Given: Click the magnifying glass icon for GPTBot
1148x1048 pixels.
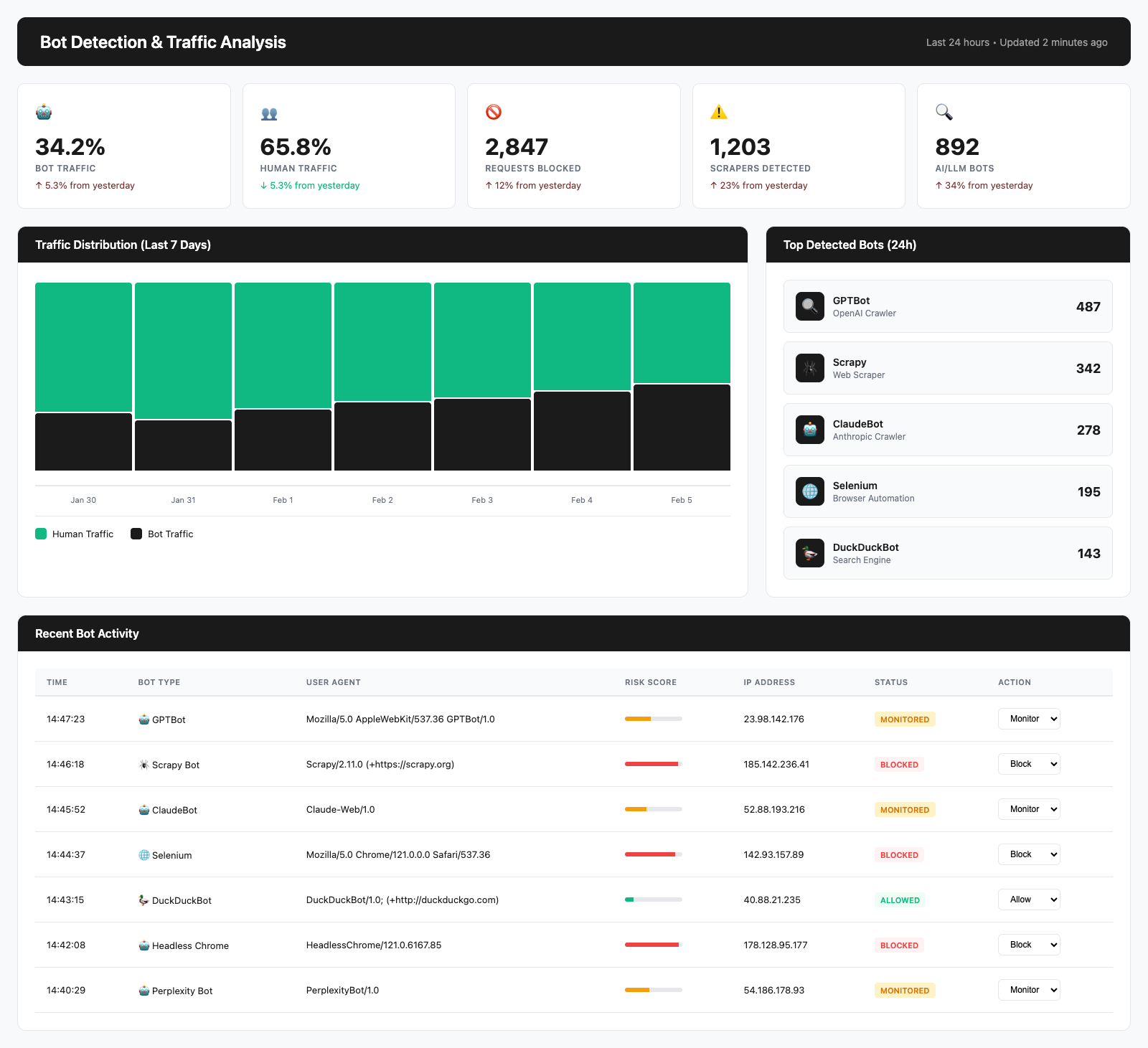Looking at the screenshot, I should pos(809,306).
